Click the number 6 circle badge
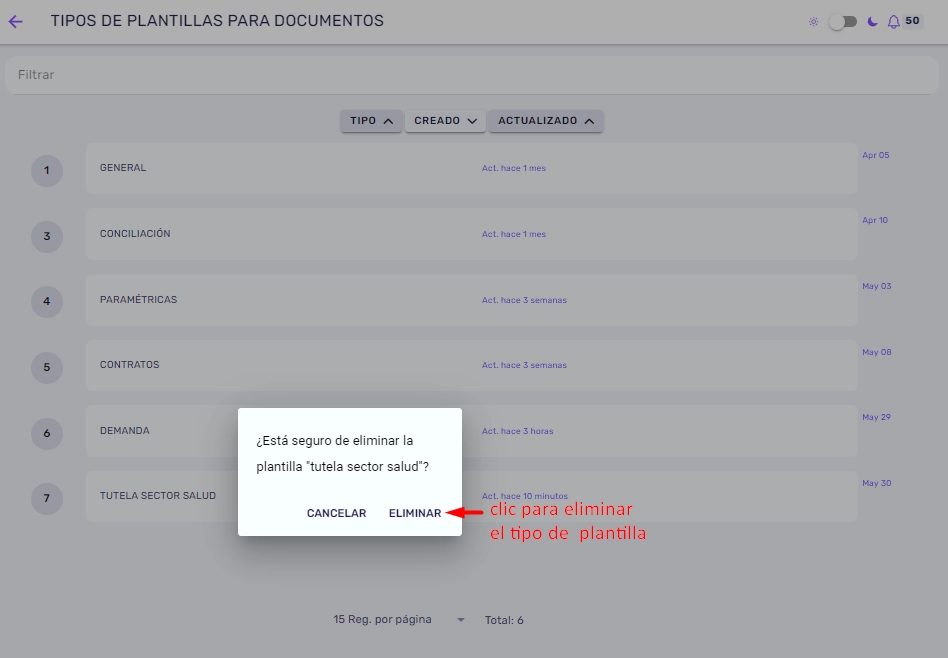This screenshot has width=948, height=658. click(47, 434)
